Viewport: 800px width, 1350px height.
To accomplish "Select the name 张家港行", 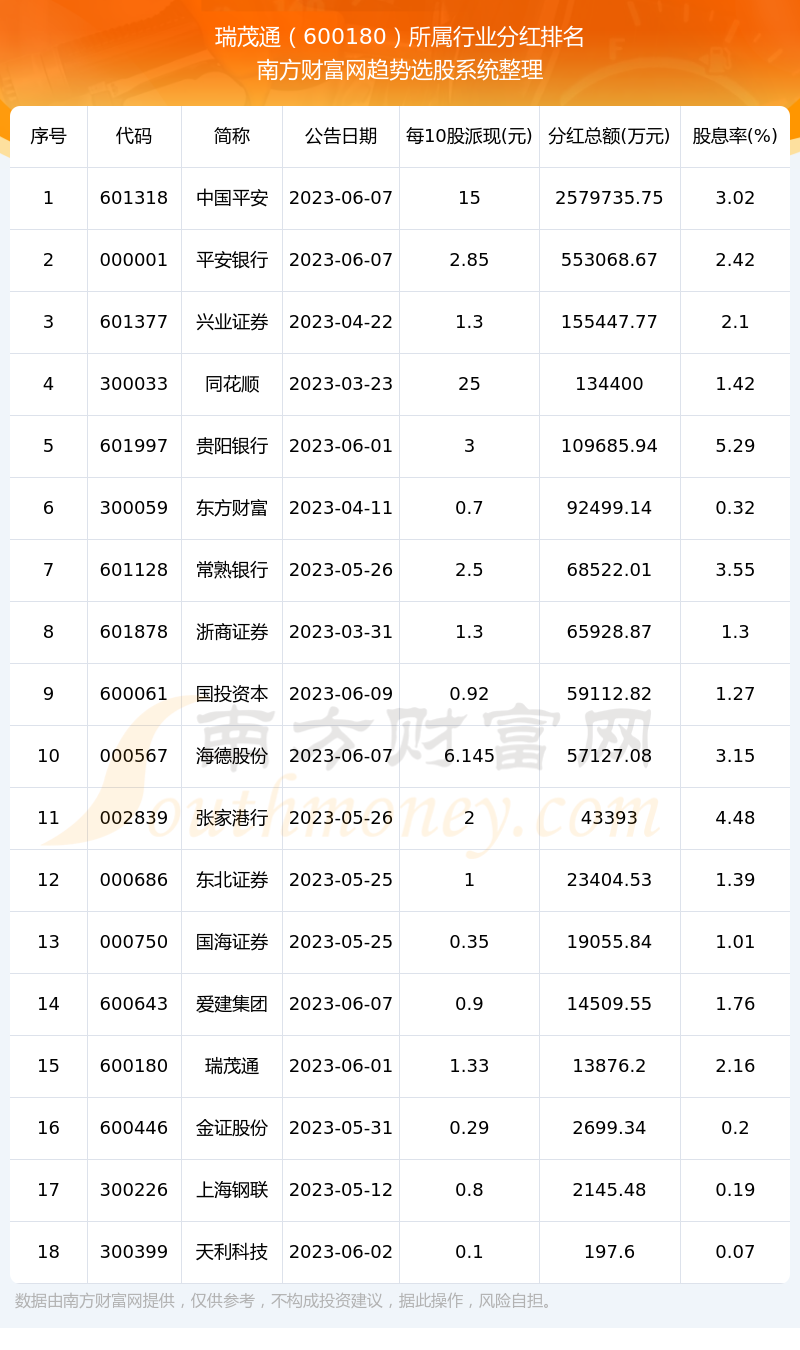I will [x=232, y=818].
